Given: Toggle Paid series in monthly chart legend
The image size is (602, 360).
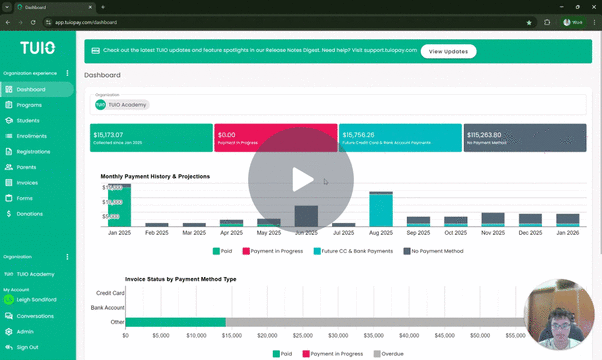Looking at the screenshot, I should pos(222,251).
